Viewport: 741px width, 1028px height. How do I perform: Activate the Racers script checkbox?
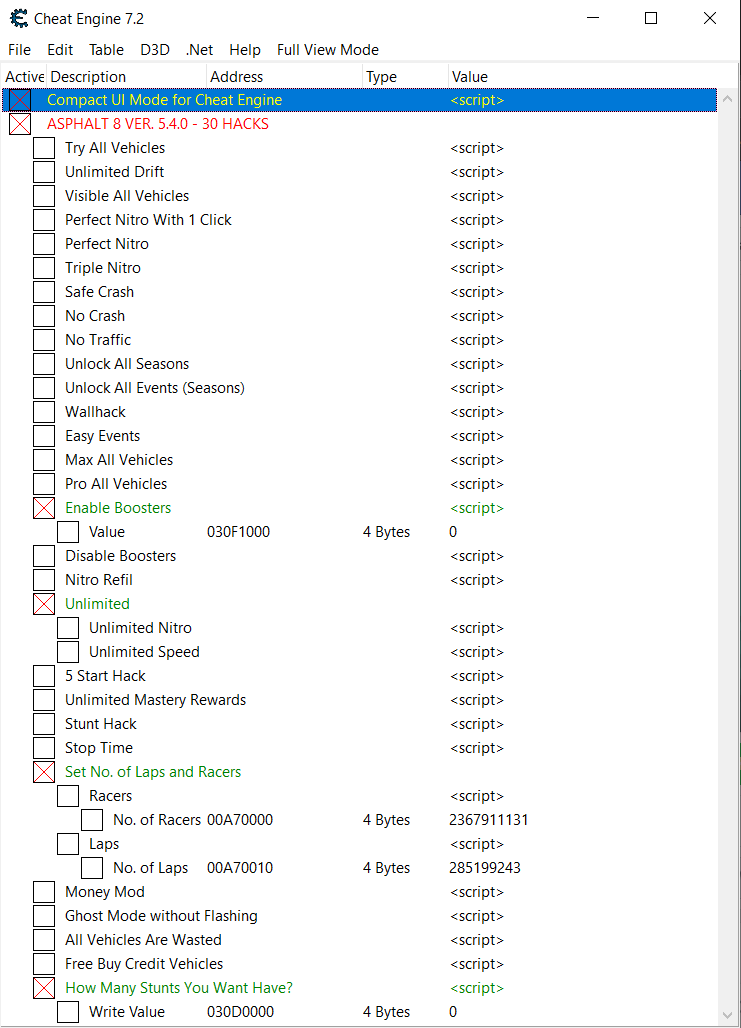[x=68, y=796]
